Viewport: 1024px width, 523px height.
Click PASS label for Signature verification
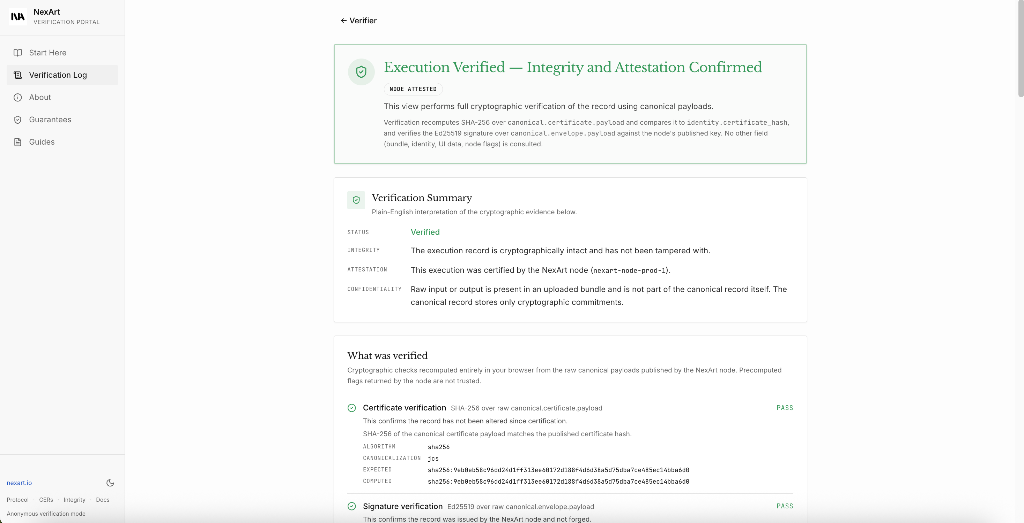784,505
